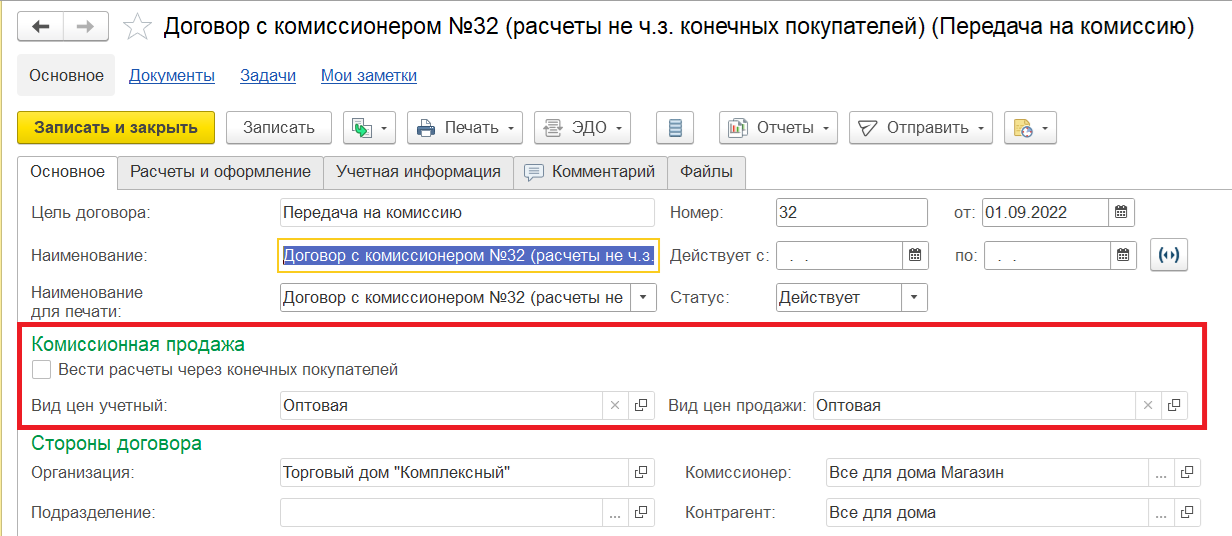The width and height of the screenshot is (1232, 536).
Task: Click the 'Цель договора' field
Action: (467, 212)
